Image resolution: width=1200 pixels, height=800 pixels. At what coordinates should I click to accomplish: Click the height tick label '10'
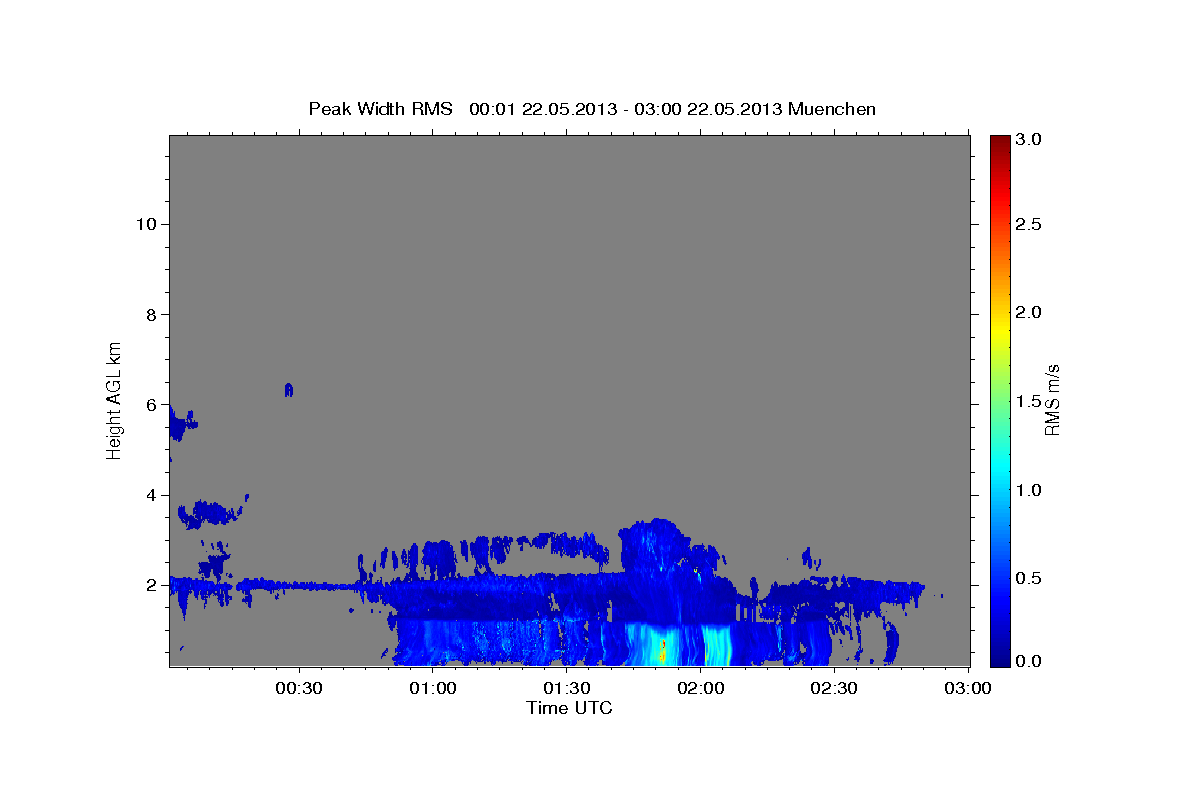[x=144, y=224]
